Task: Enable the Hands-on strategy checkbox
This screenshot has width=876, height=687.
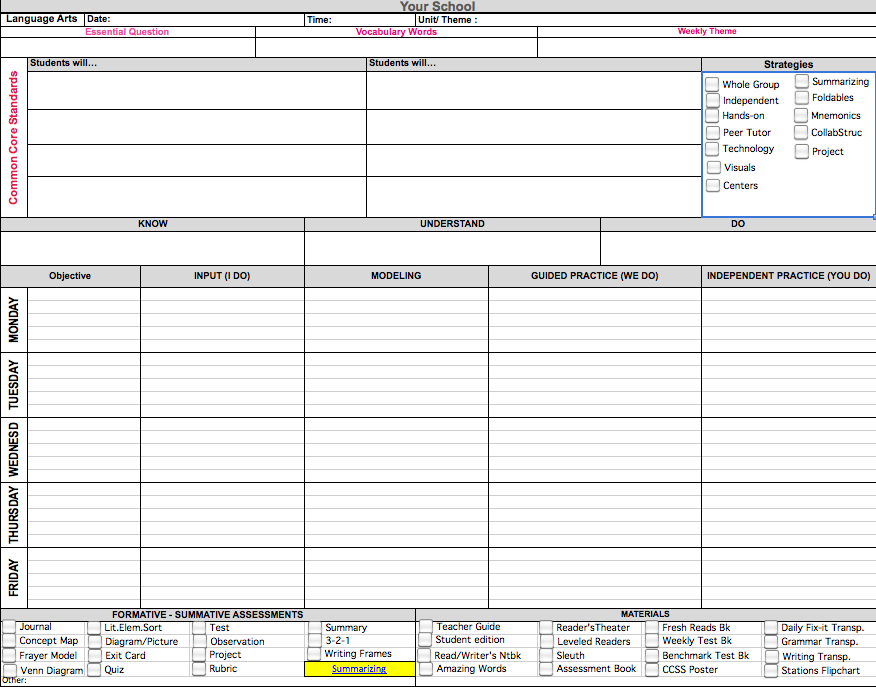Action: point(712,116)
